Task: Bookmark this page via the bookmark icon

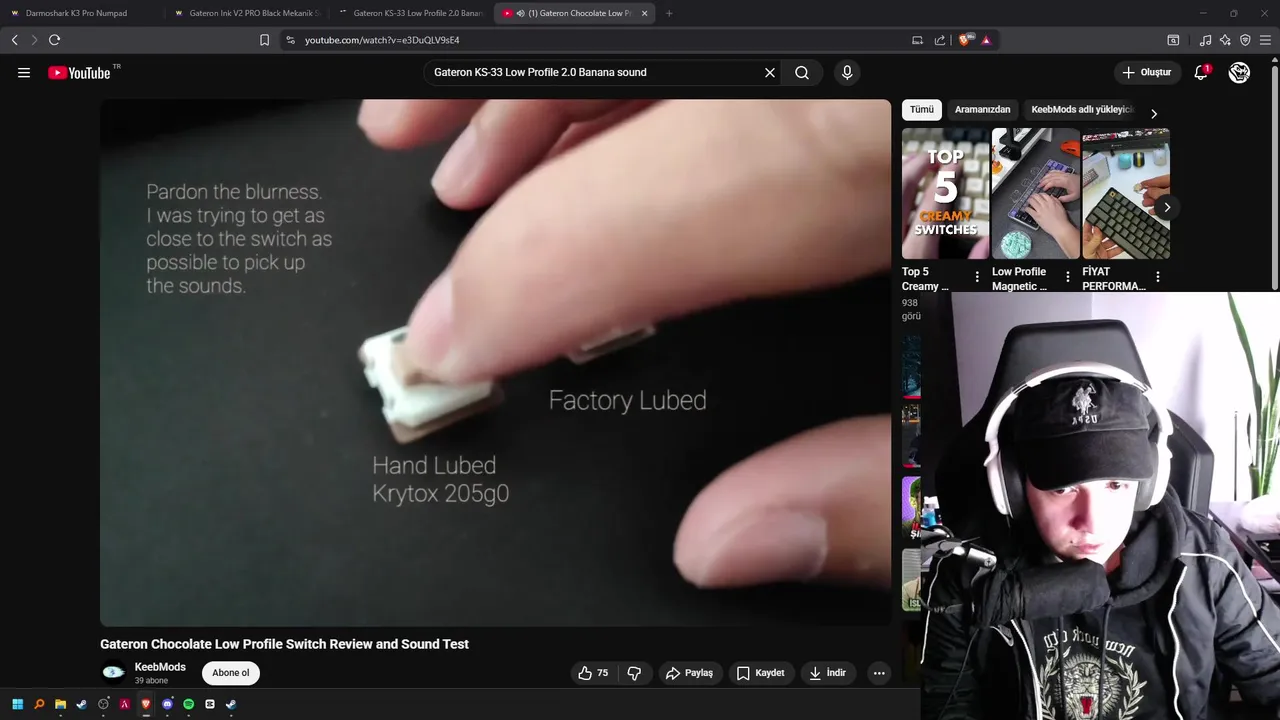Action: (264, 40)
